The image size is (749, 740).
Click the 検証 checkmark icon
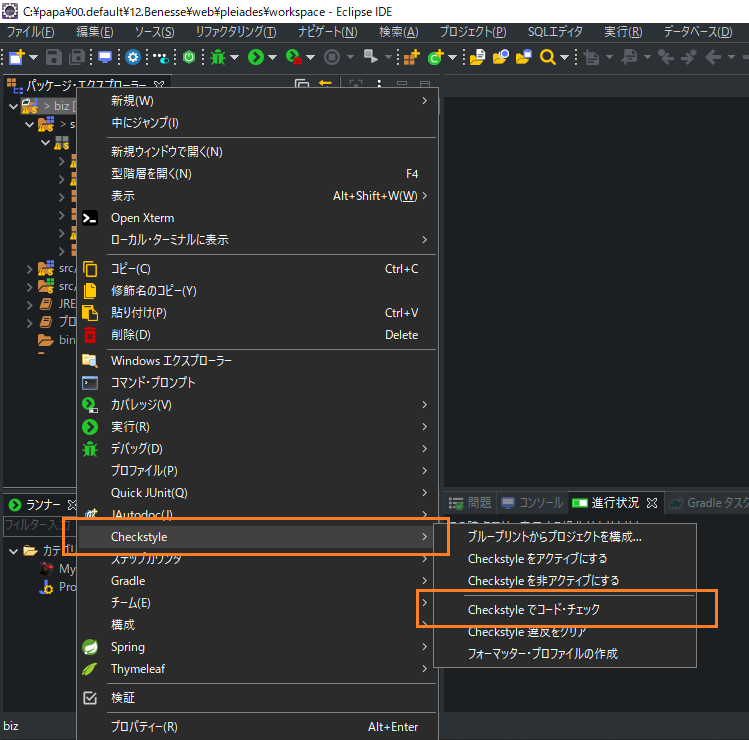click(90, 698)
